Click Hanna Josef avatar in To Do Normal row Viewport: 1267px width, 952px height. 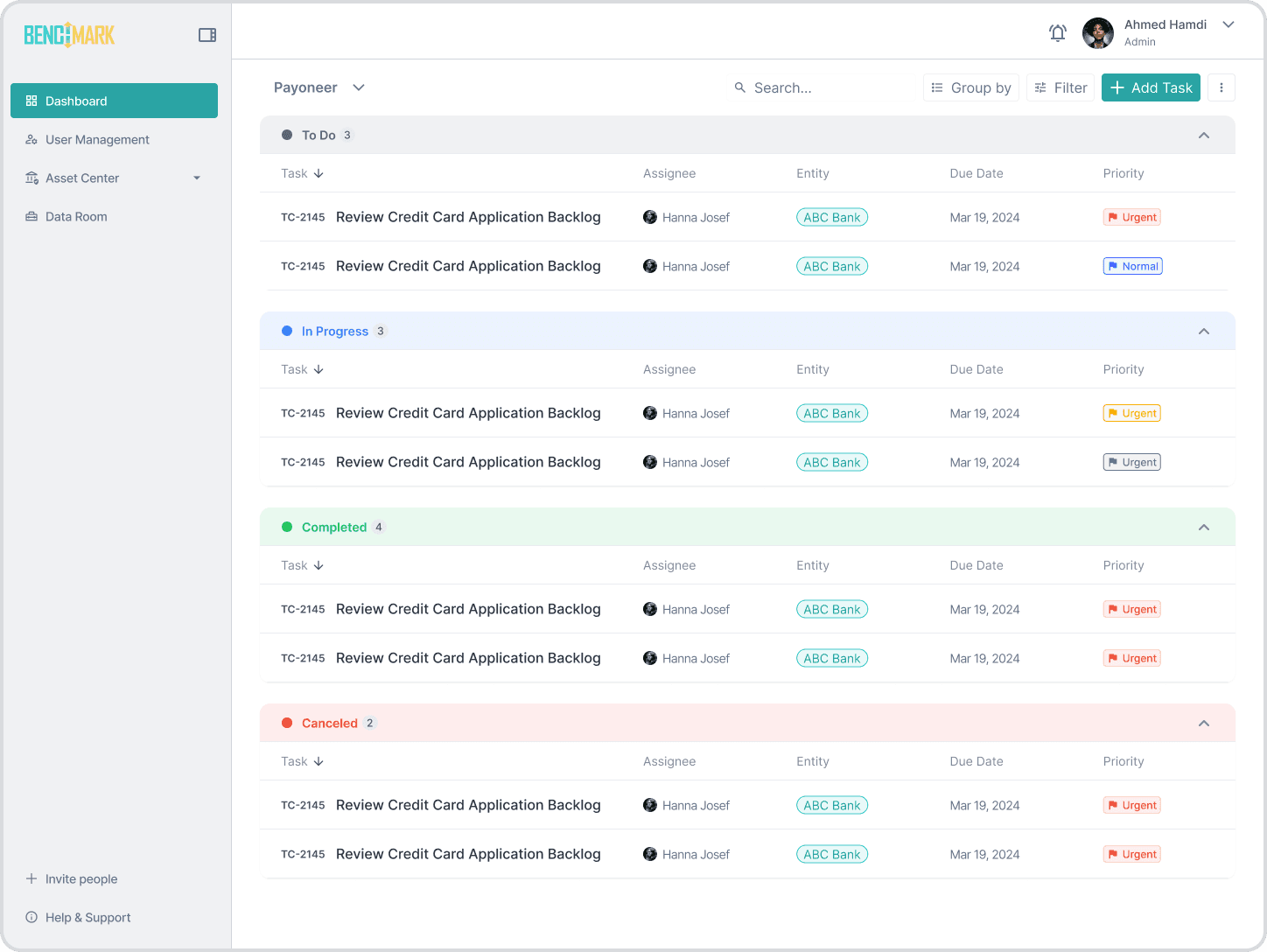(650, 266)
